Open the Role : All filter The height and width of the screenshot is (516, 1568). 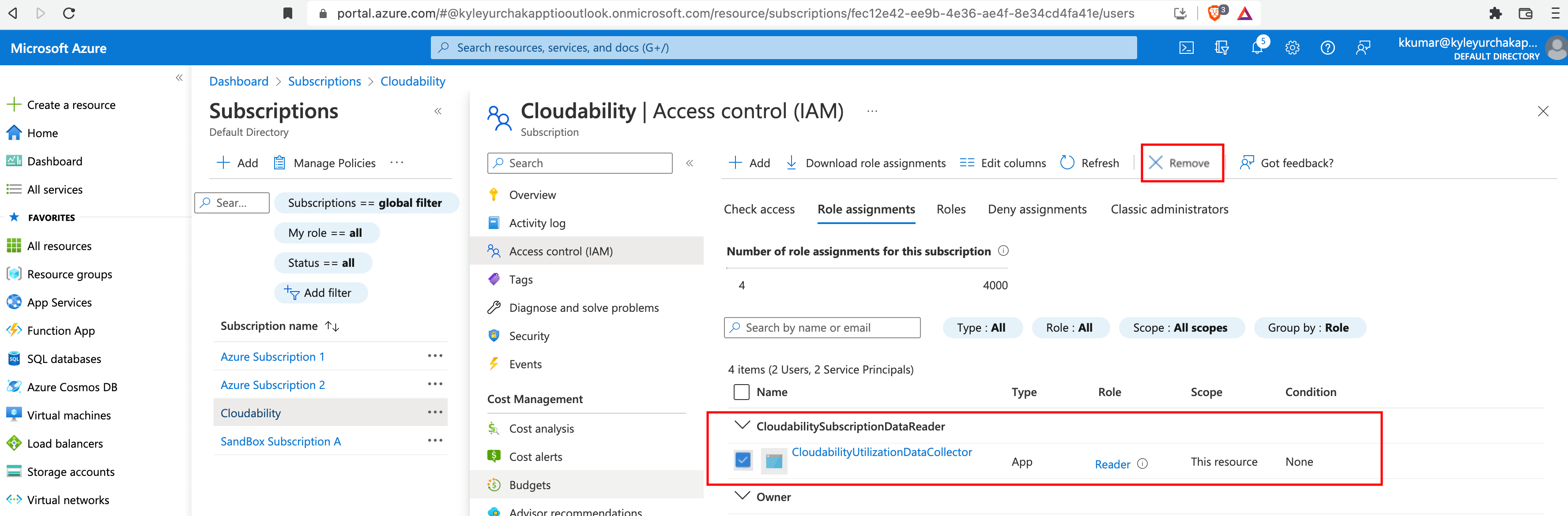(1070, 328)
